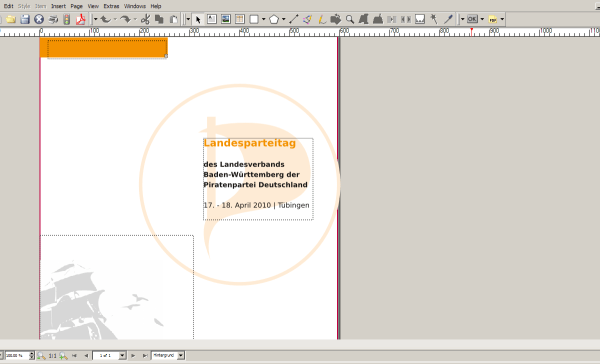Click the '17. - 18. April 2010 | Tübingen' text
This screenshot has height=364, width=600.
(x=256, y=205)
